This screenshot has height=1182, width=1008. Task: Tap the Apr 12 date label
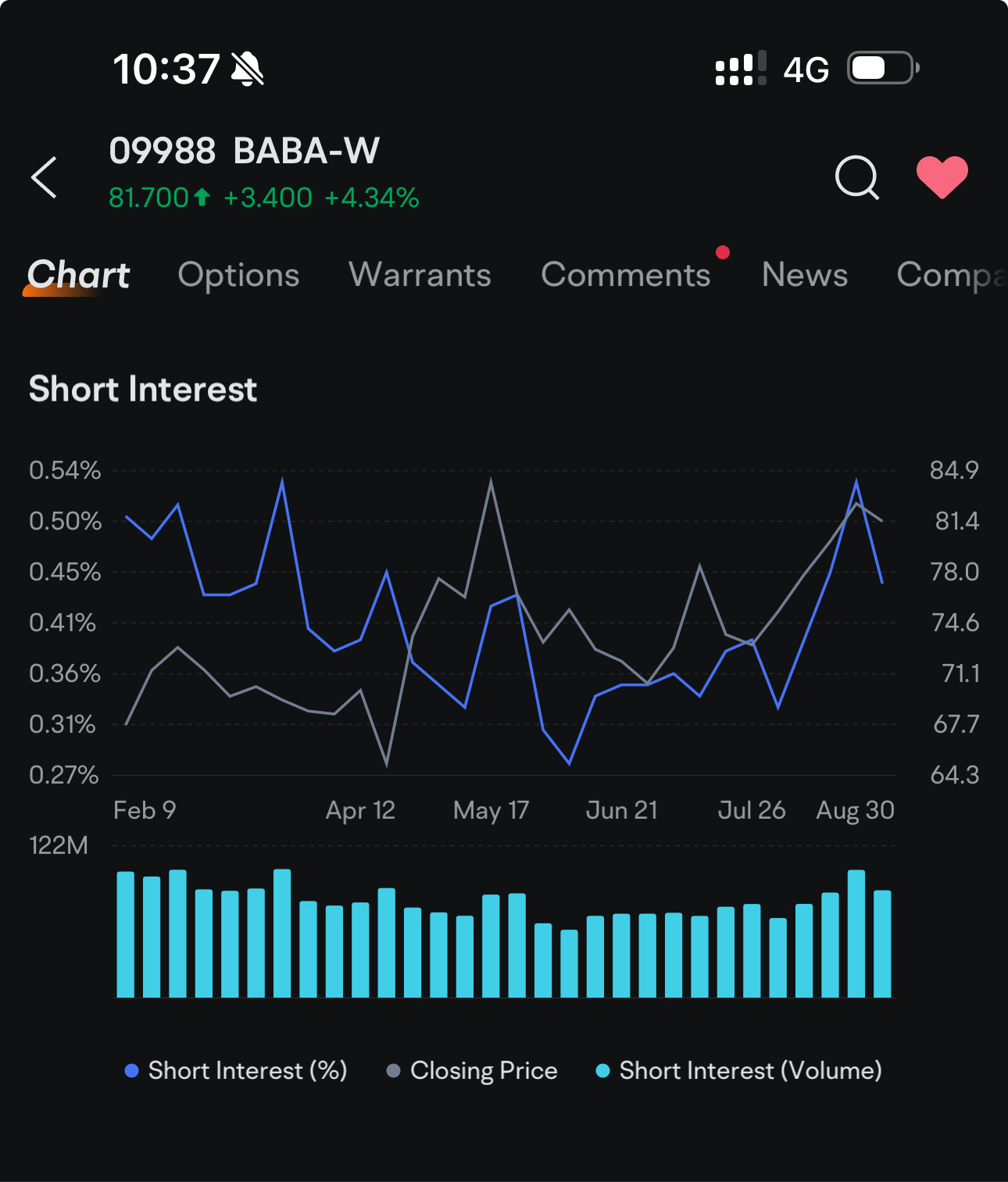coord(360,810)
